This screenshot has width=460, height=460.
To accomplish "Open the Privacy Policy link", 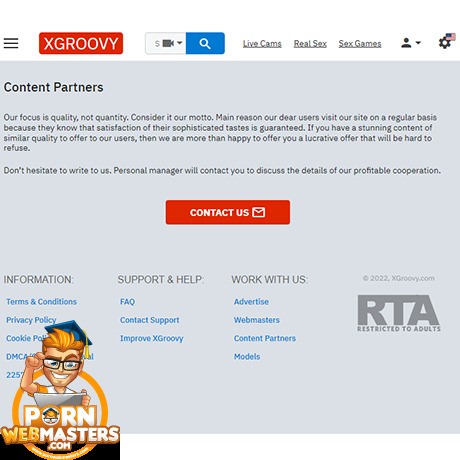I will tap(31, 320).
